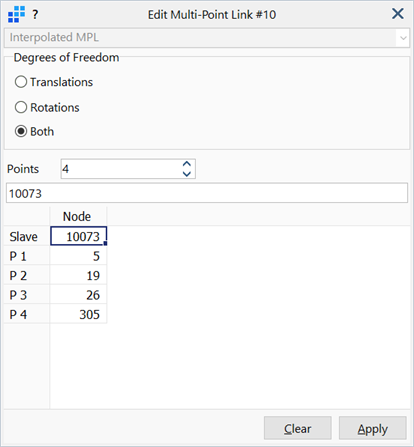Click the 10073 value entry text field
The image size is (414, 447).
pyautogui.click(x=207, y=193)
